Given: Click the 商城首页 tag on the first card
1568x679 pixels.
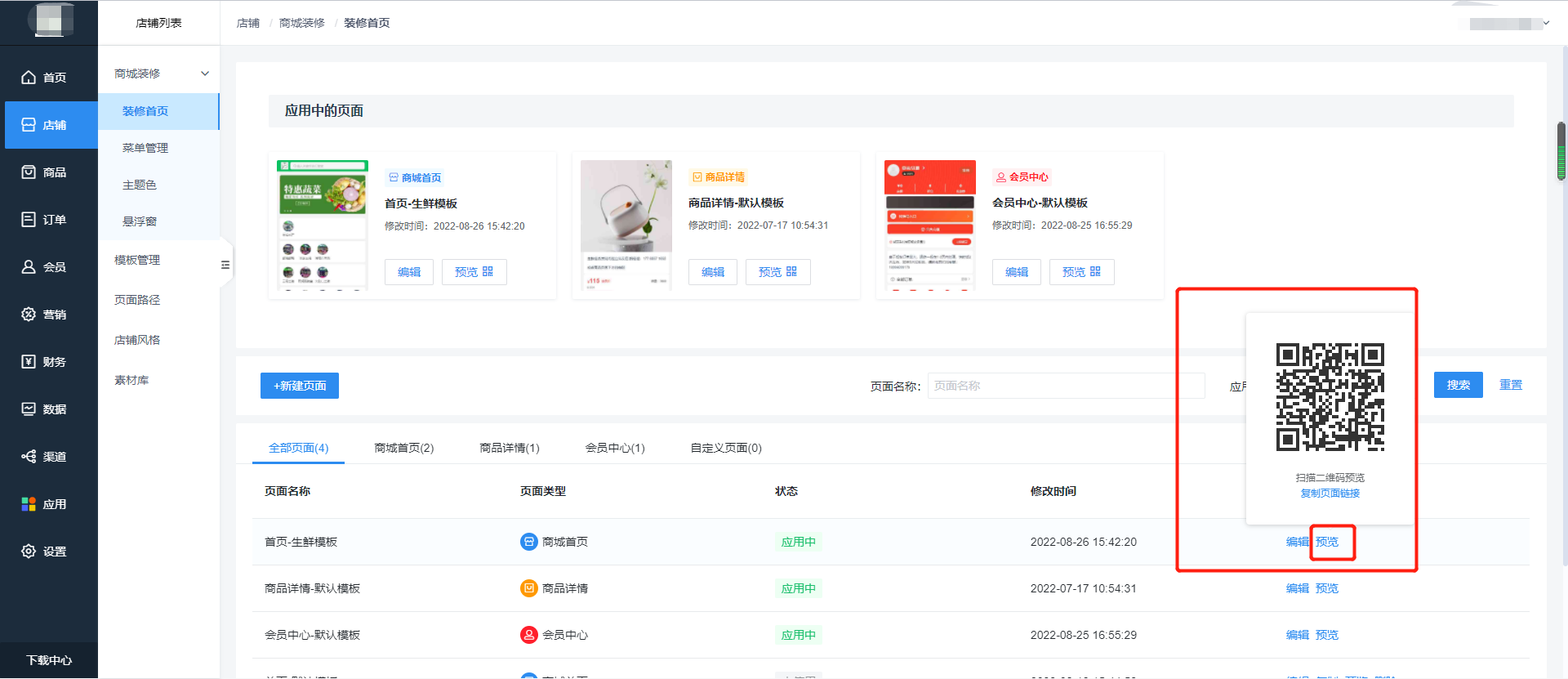Looking at the screenshot, I should [415, 177].
